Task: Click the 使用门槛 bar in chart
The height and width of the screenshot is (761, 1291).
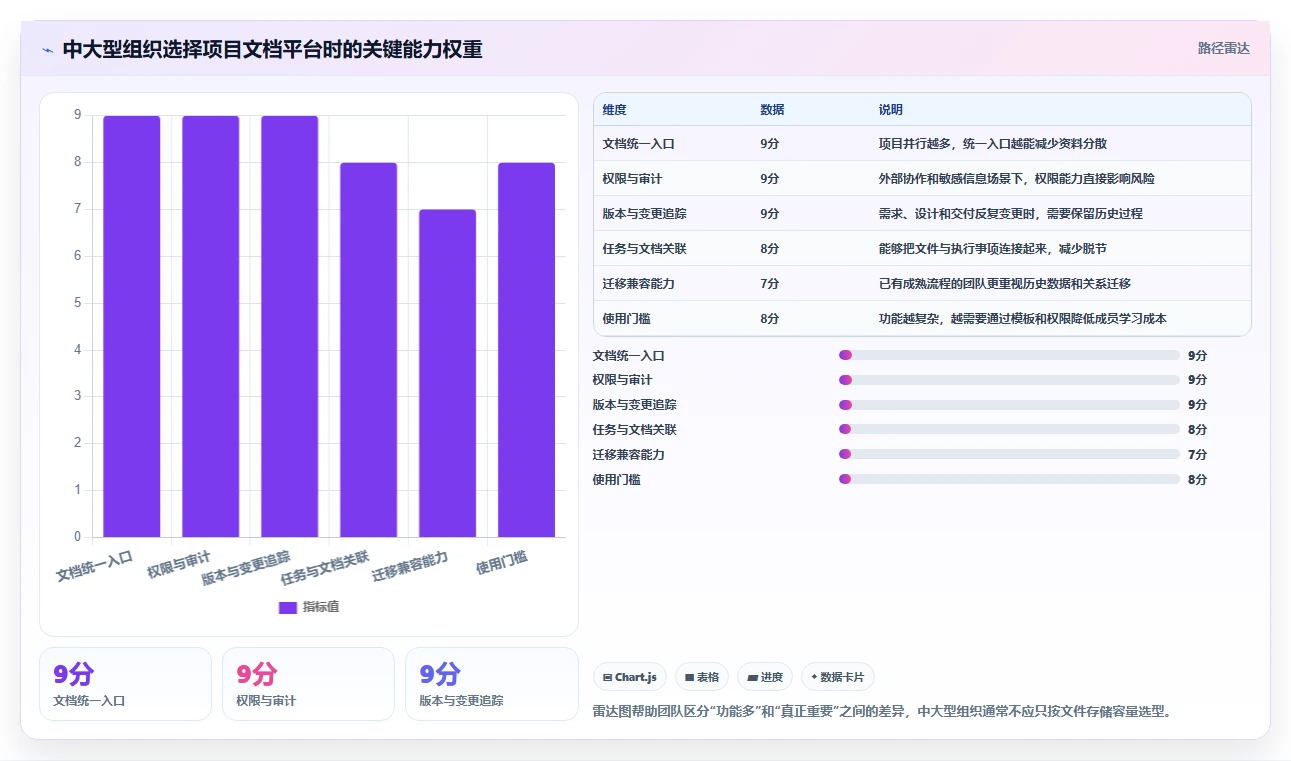Action: click(x=527, y=350)
